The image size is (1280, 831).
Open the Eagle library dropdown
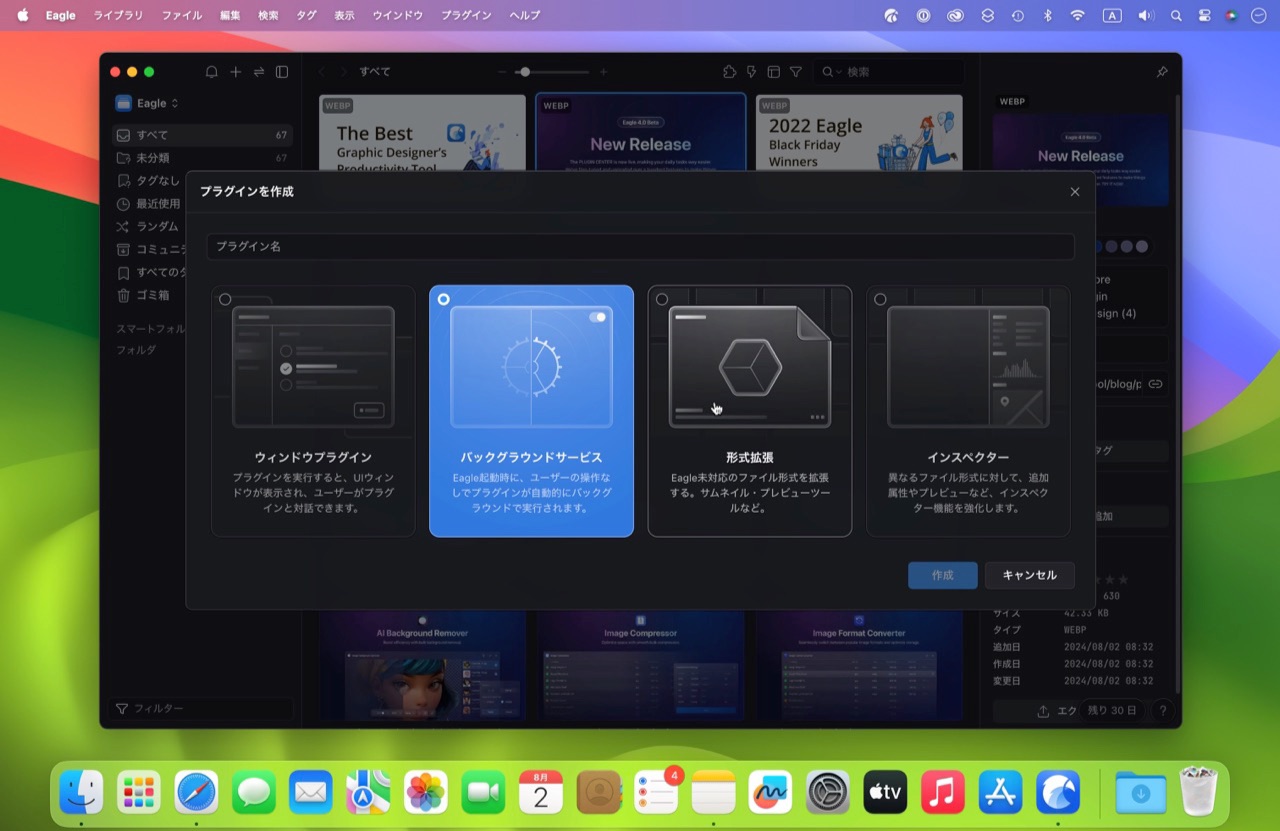coord(147,103)
